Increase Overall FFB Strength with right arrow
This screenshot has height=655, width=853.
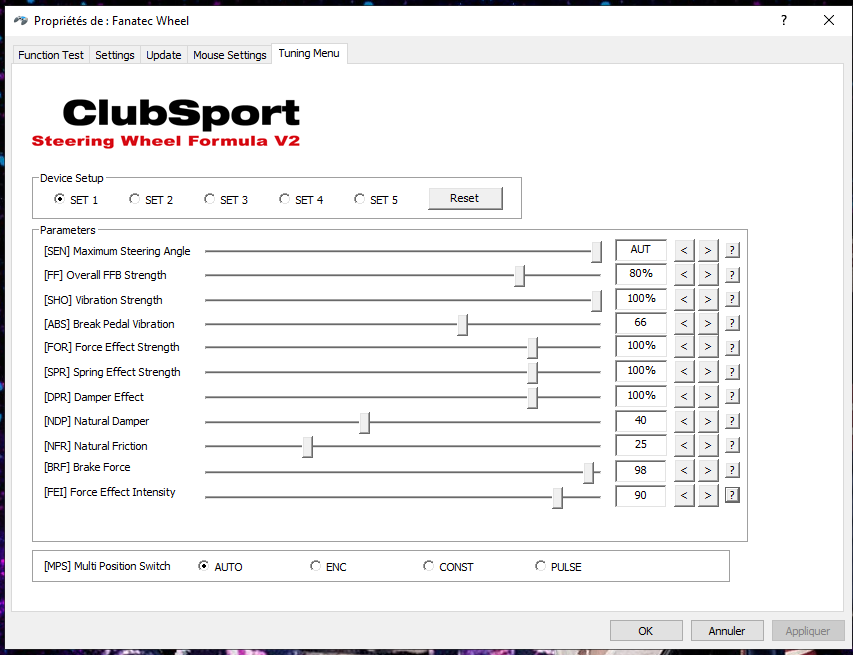(708, 275)
